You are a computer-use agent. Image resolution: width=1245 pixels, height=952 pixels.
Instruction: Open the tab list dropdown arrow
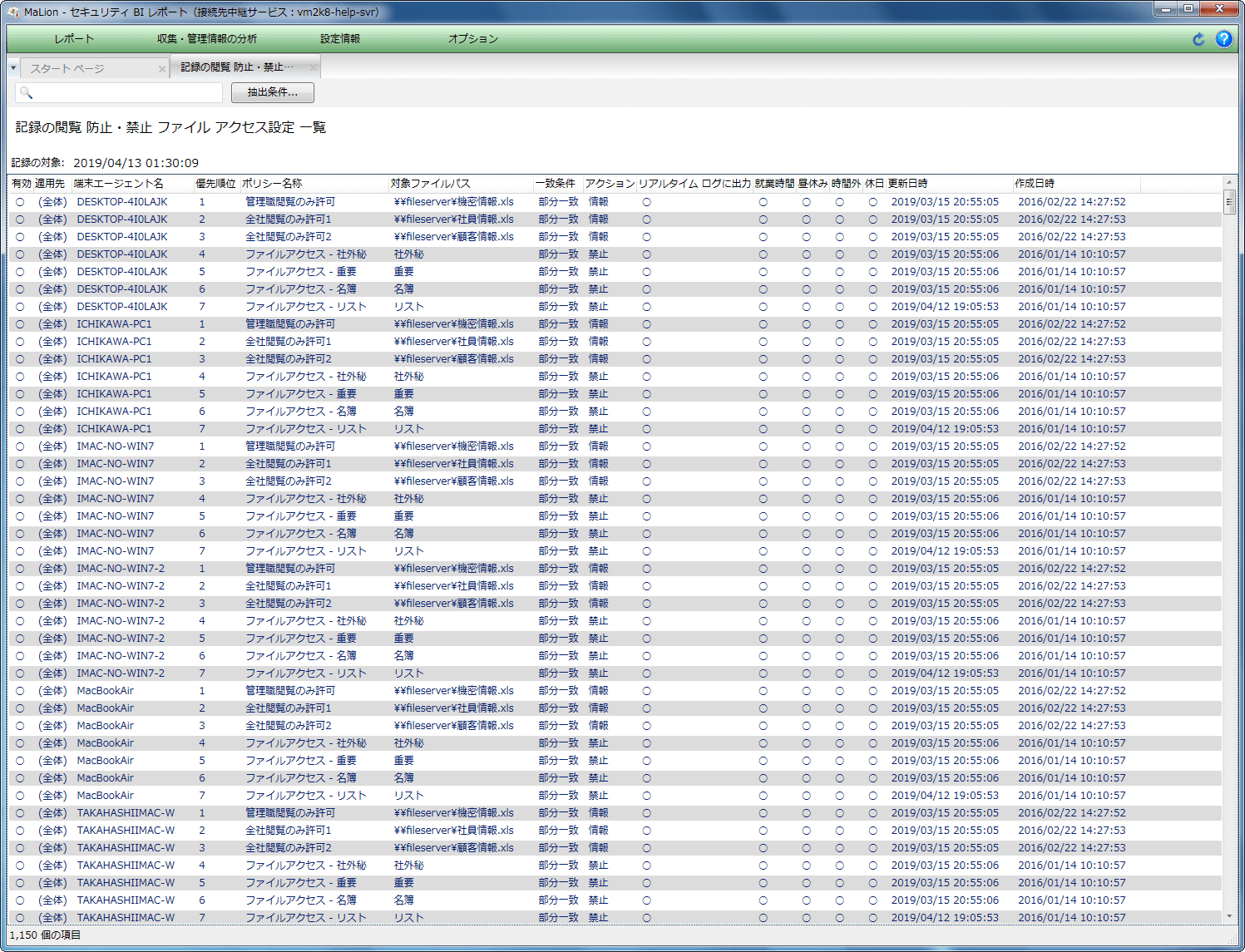coord(13,68)
